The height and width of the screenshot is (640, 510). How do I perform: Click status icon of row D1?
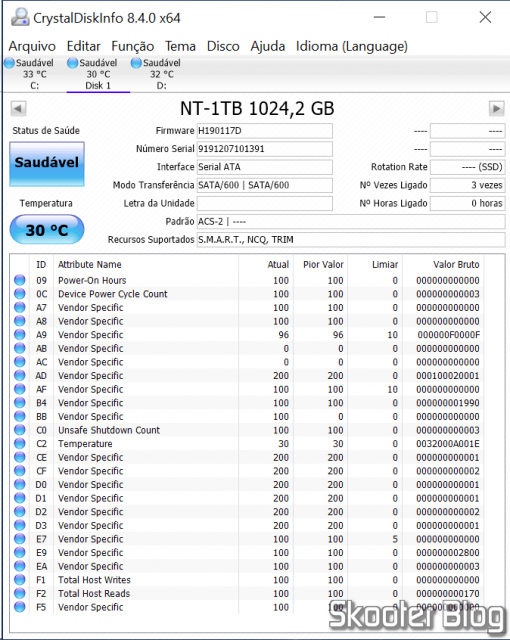tap(20, 498)
